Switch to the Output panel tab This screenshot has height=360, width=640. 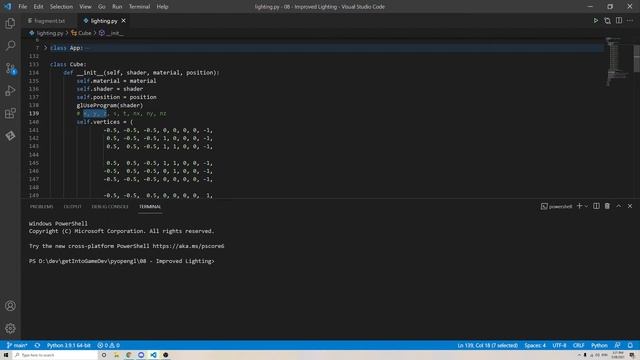pos(72,207)
